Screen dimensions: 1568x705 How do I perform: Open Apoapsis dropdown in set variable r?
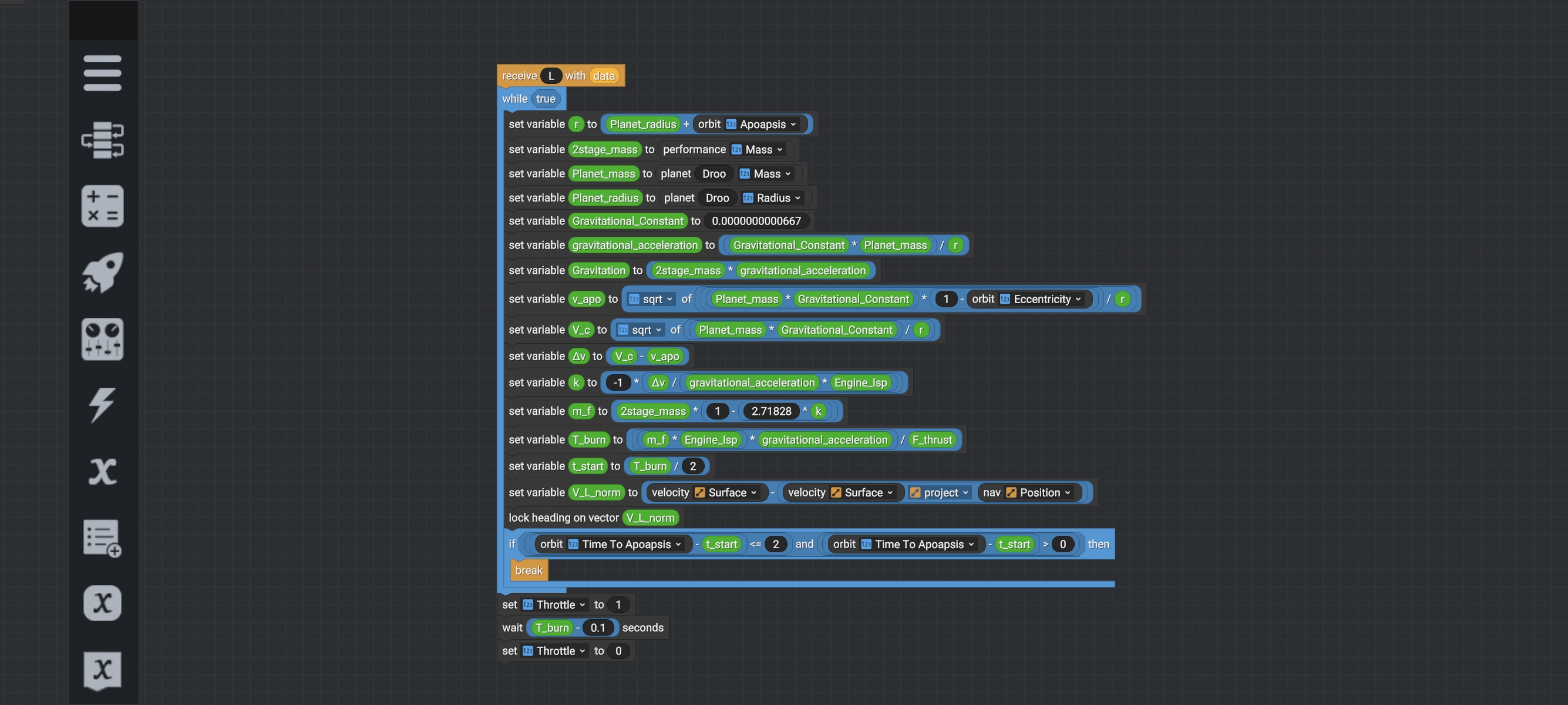point(761,124)
